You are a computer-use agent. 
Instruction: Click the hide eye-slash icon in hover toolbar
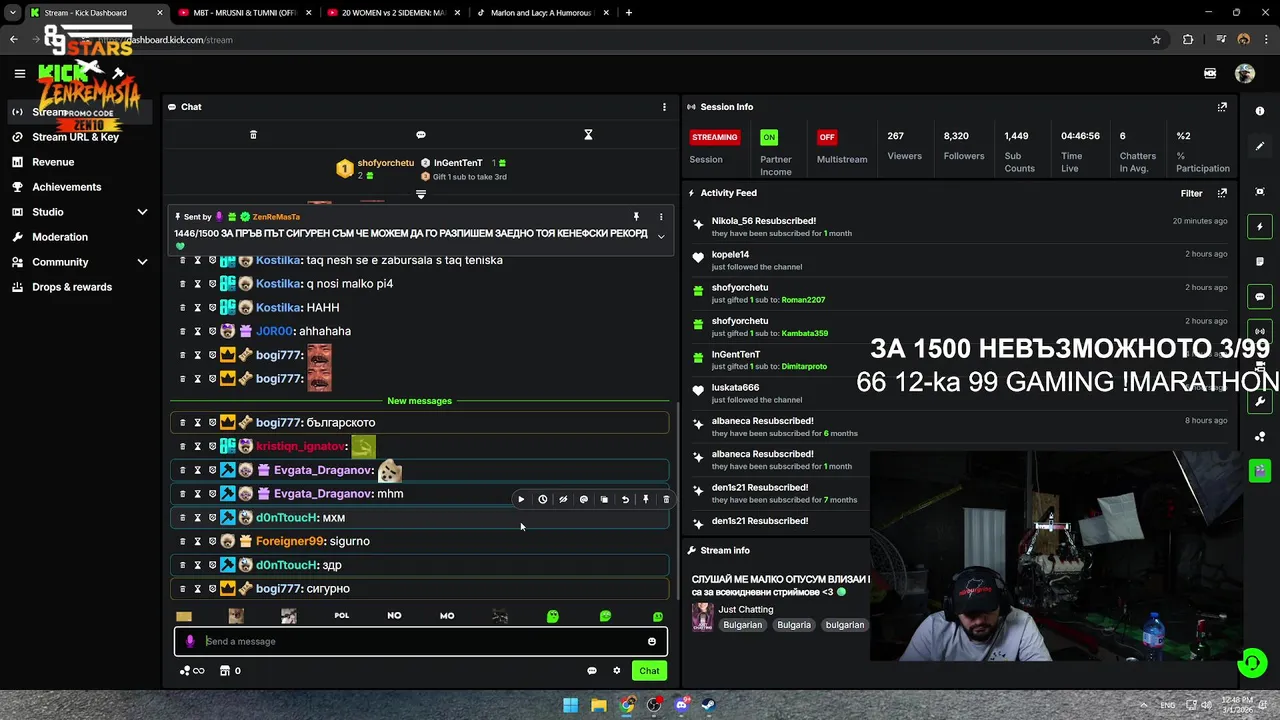[563, 499]
